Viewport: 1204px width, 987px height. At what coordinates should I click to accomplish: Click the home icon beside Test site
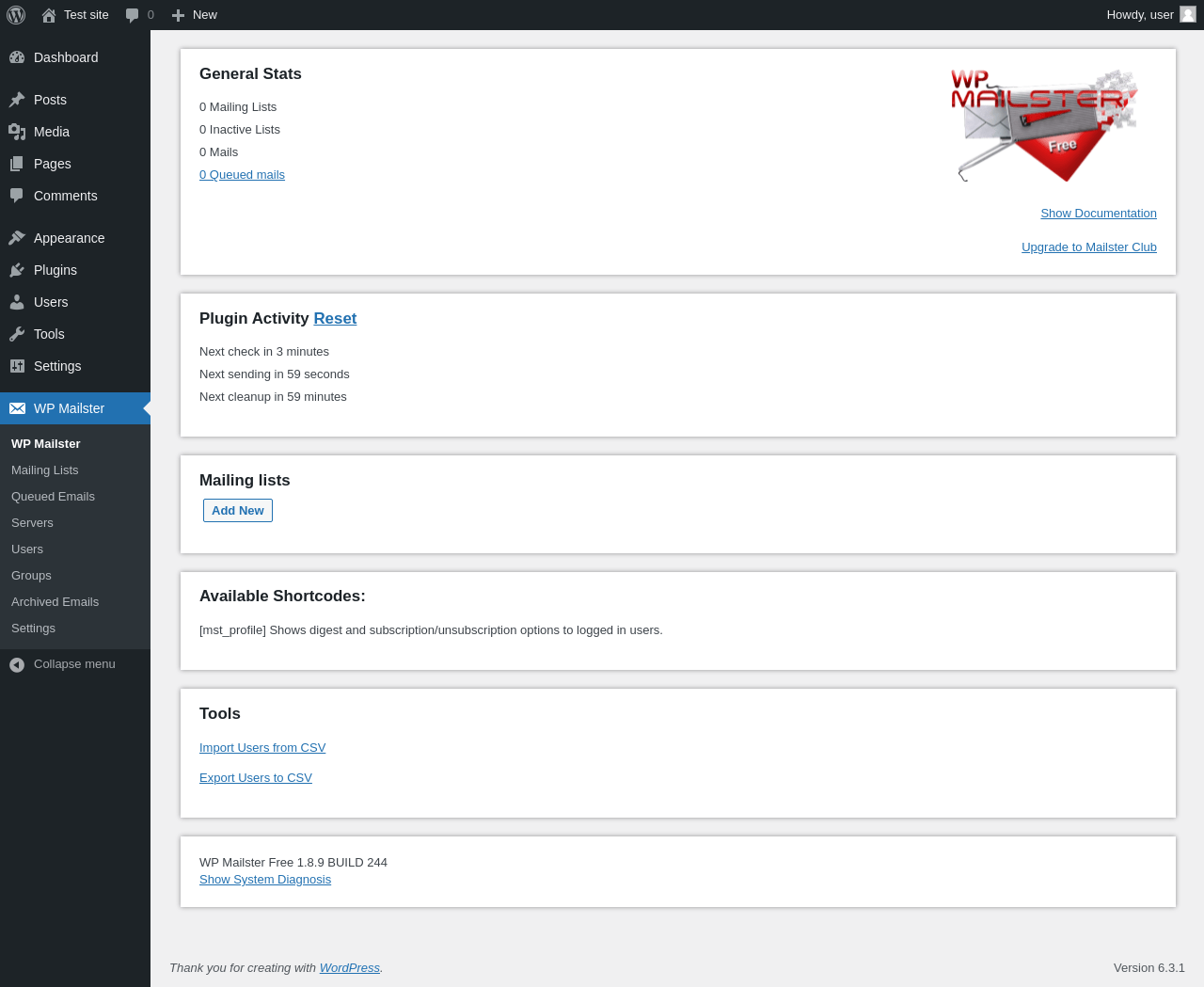pyautogui.click(x=49, y=15)
